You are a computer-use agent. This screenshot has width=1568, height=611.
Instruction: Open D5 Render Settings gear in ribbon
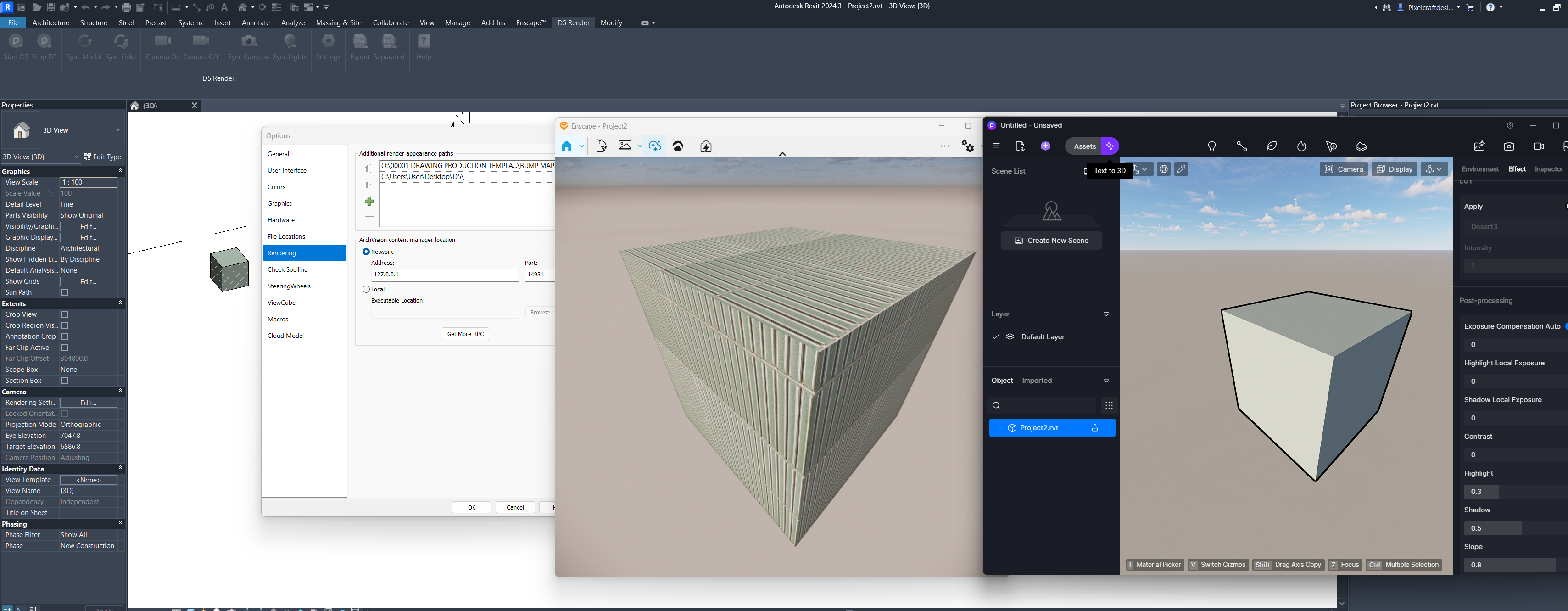328,41
